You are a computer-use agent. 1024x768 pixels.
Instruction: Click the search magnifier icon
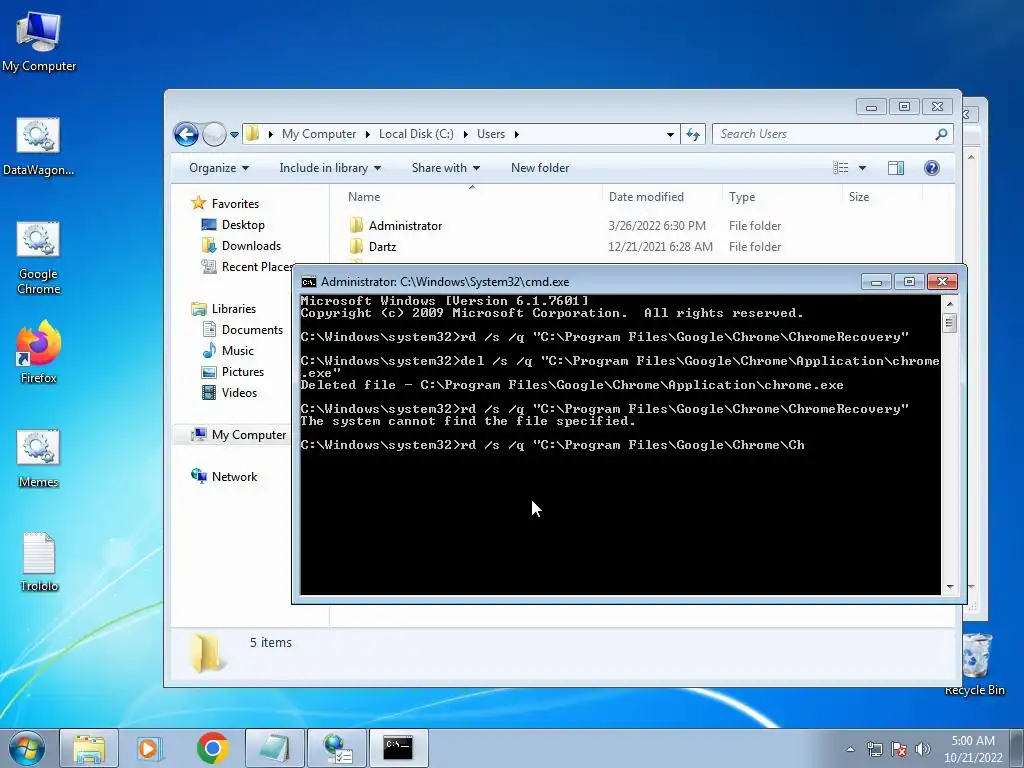pos(941,134)
